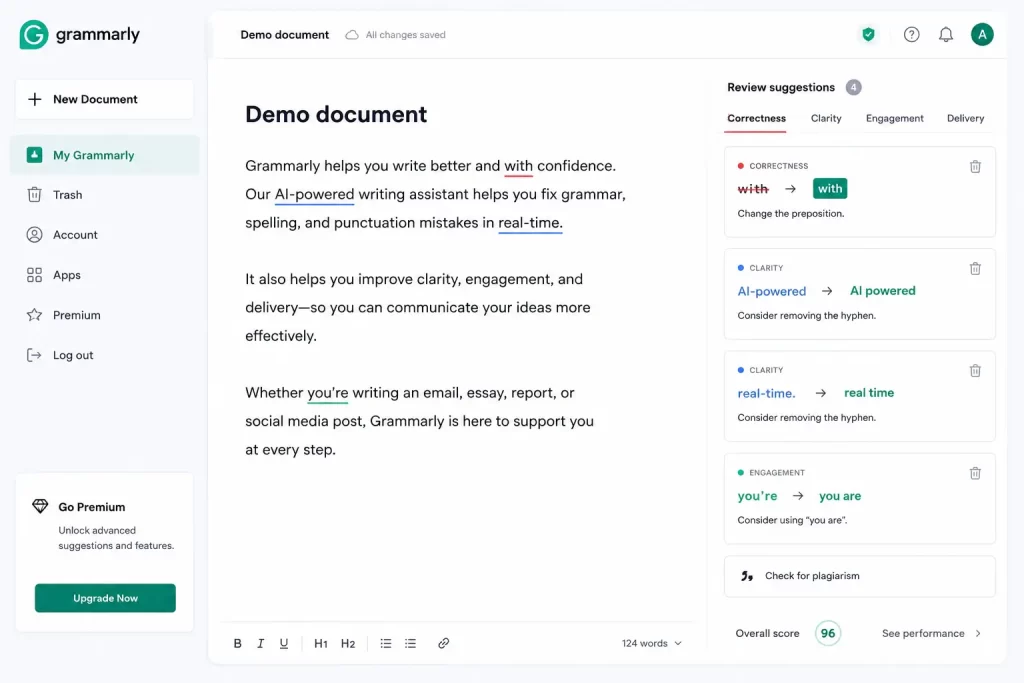
Task: Click the cloud saved status icon
Action: pyautogui.click(x=351, y=35)
